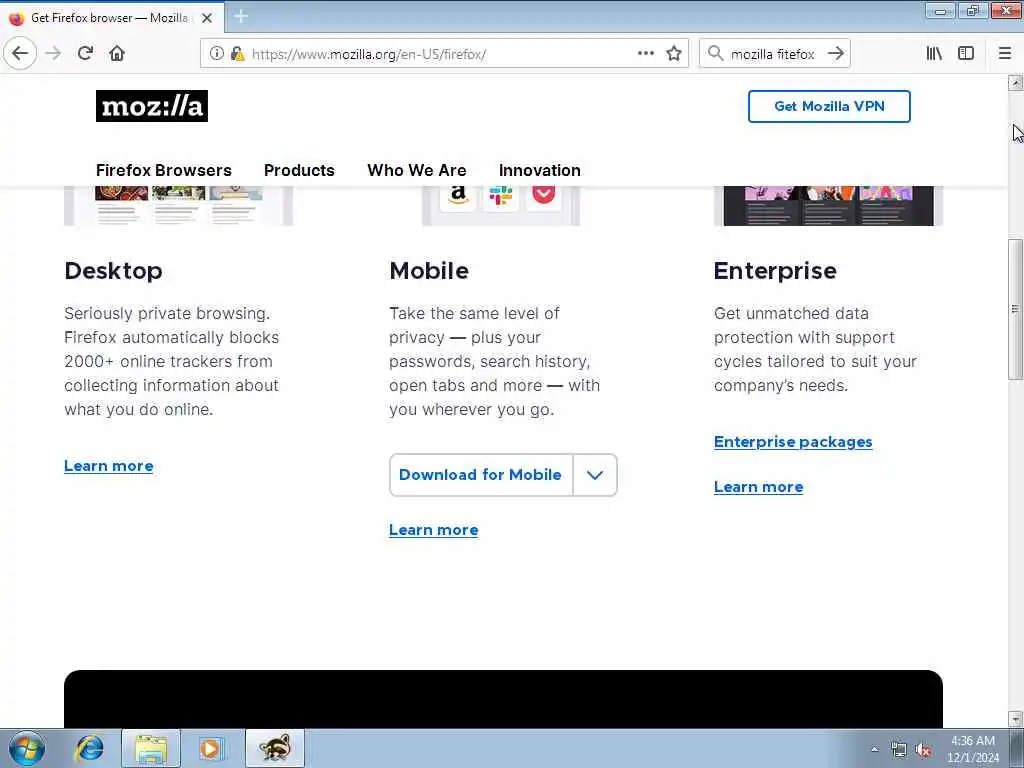The image size is (1024, 768).
Task: Bookmark this page with the star
Action: coord(674,54)
